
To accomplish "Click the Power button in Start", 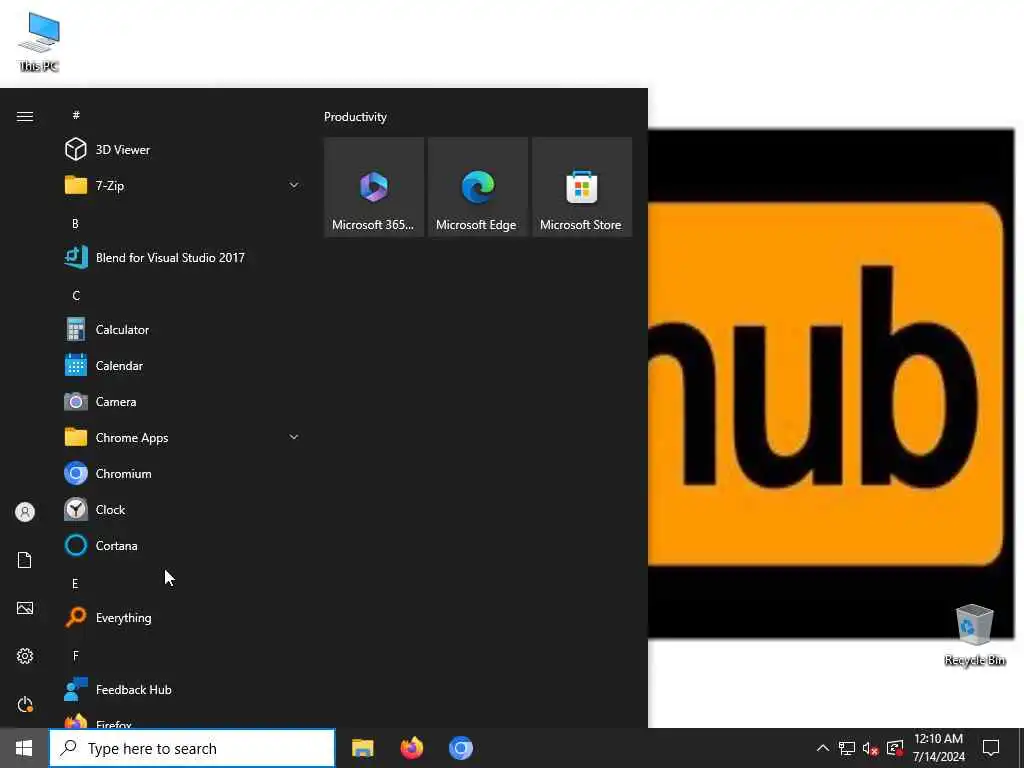I will (x=25, y=704).
